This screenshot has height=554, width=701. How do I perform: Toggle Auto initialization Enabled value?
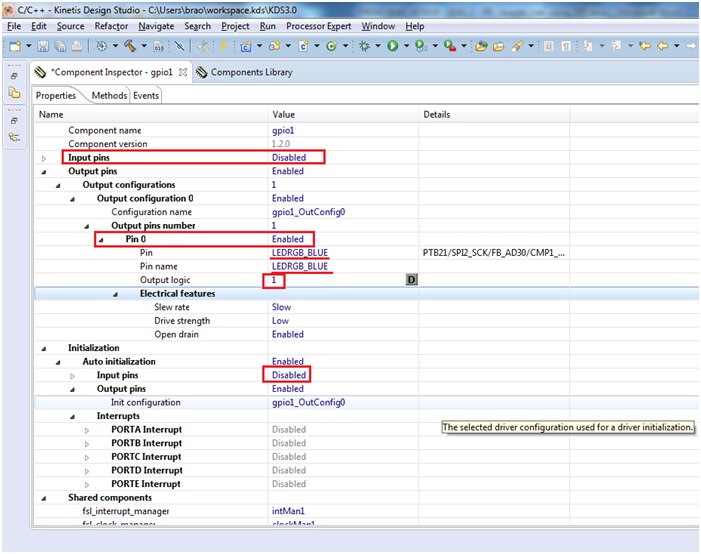pos(287,361)
